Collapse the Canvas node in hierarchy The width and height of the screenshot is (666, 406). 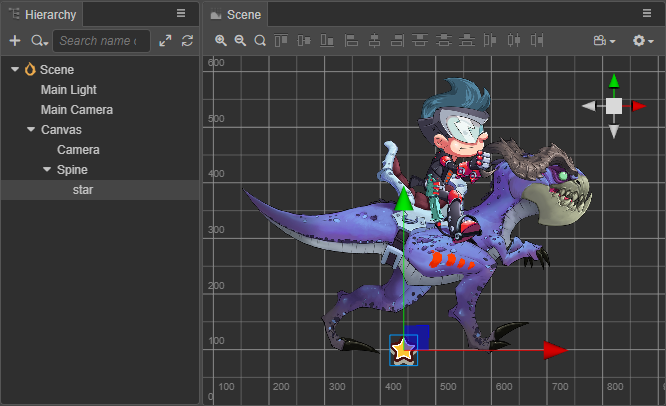pyautogui.click(x=31, y=130)
